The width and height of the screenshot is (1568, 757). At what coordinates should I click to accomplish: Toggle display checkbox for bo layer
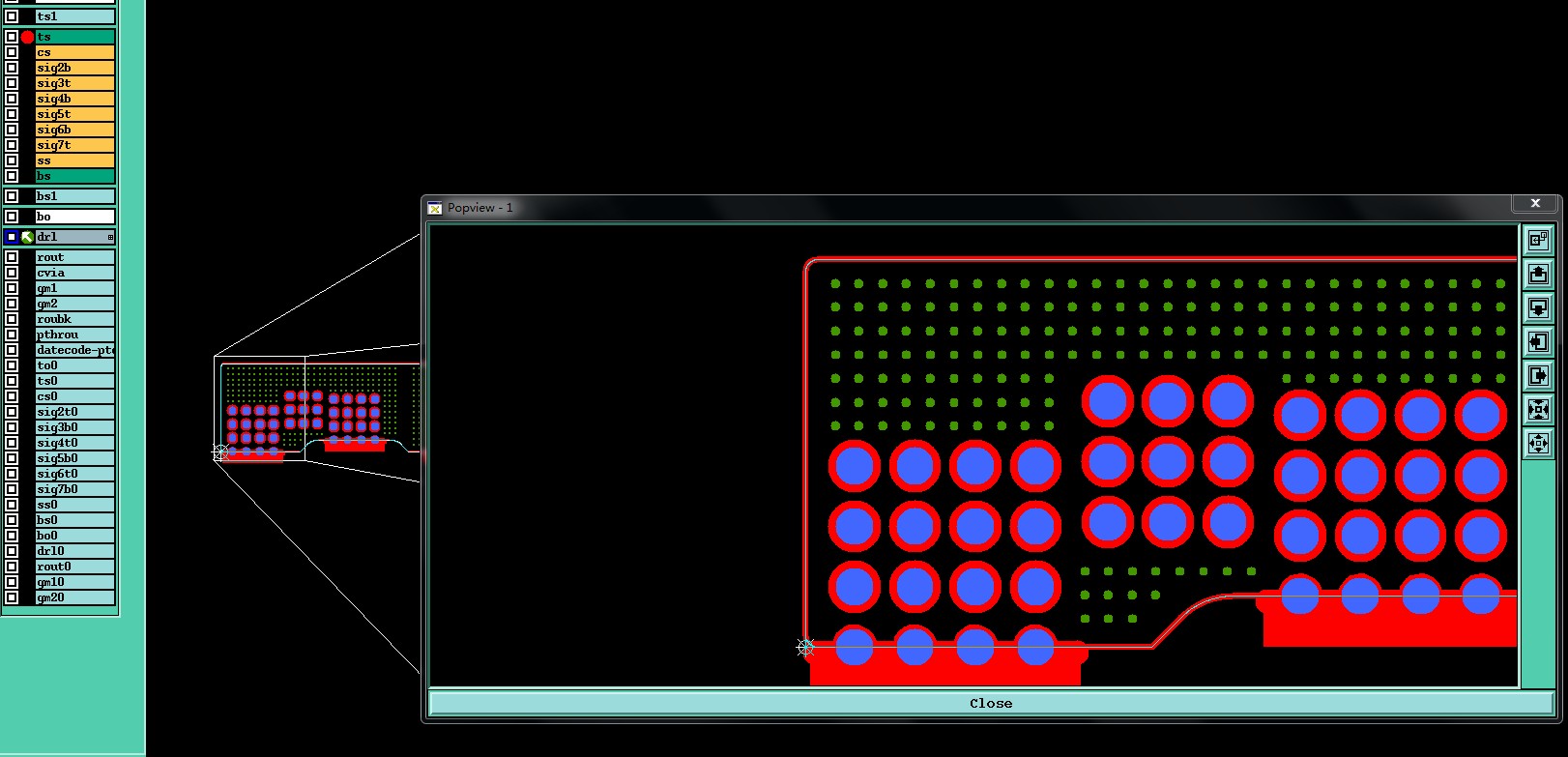pyautogui.click(x=12, y=217)
